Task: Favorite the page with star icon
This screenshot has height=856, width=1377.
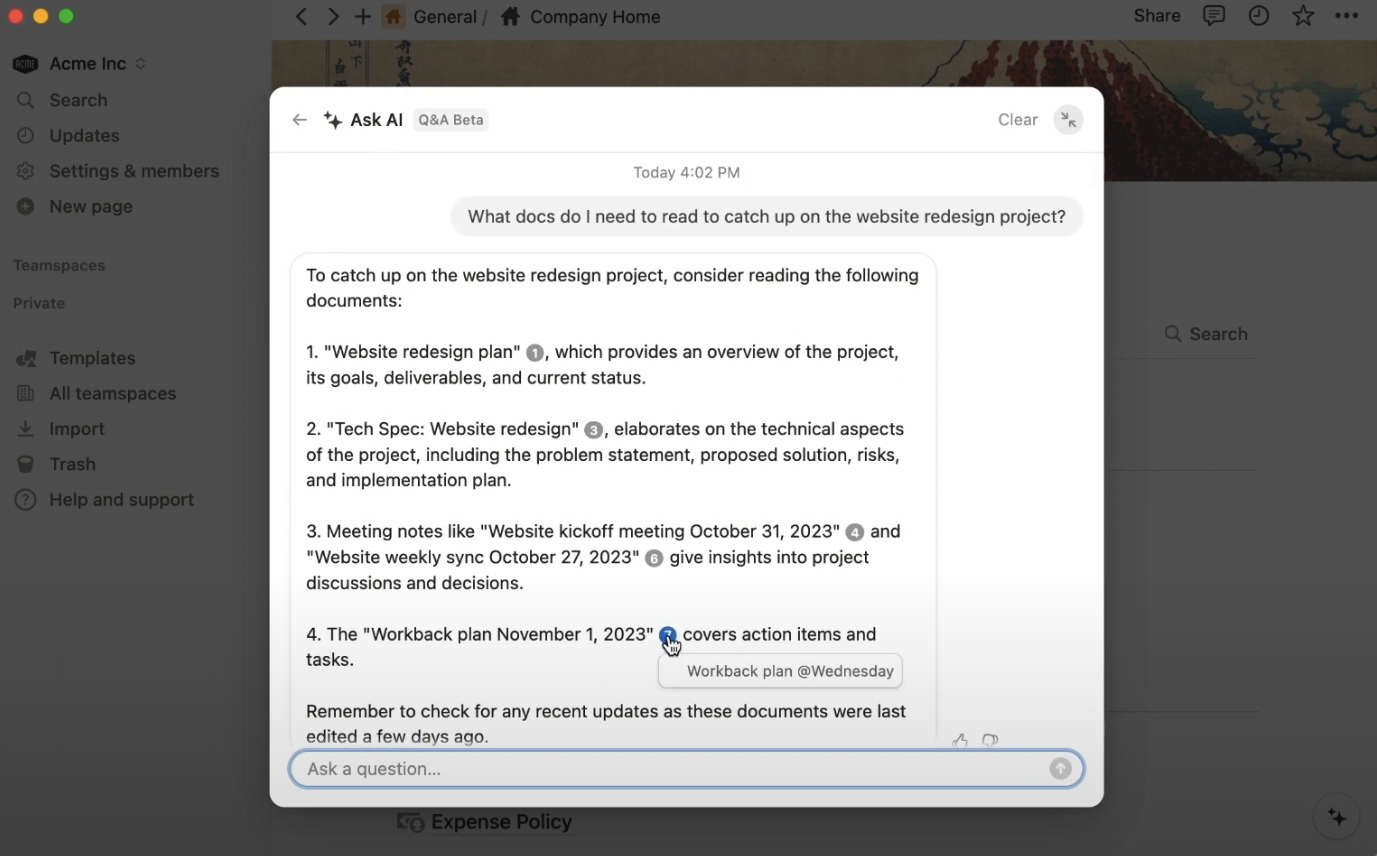Action: pyautogui.click(x=1303, y=16)
